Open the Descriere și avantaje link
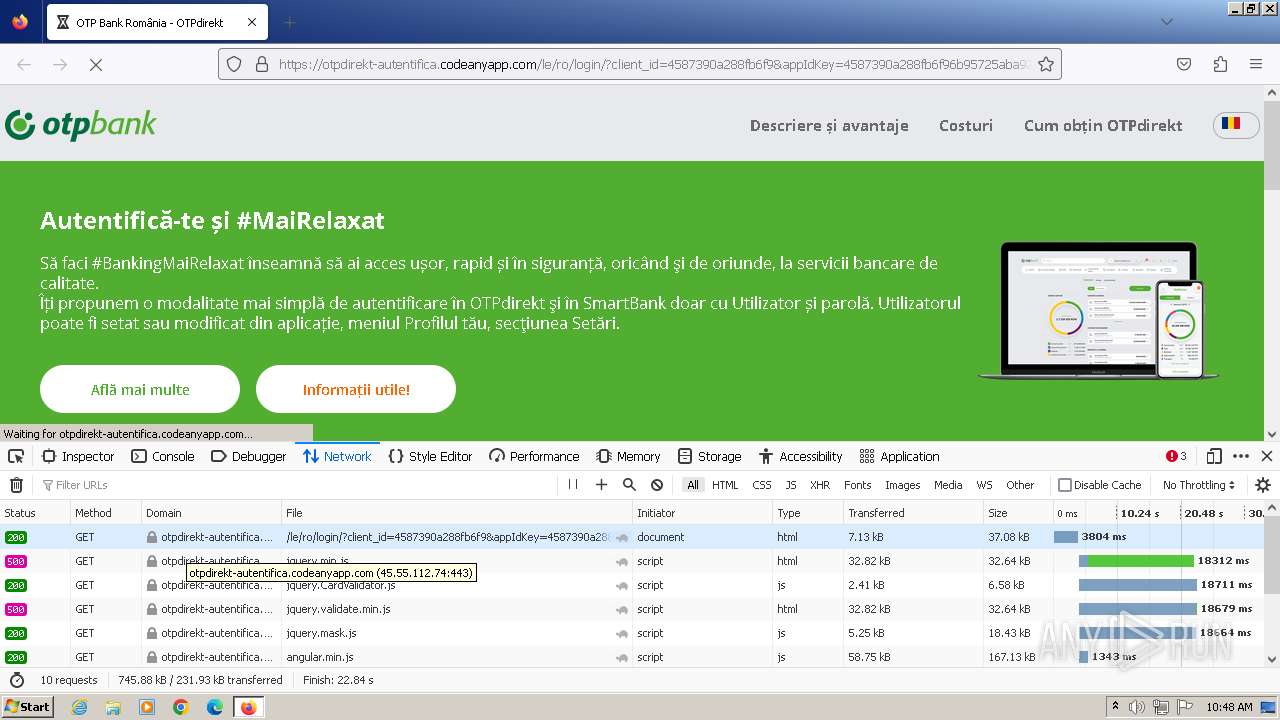The image size is (1280, 720). (x=829, y=125)
